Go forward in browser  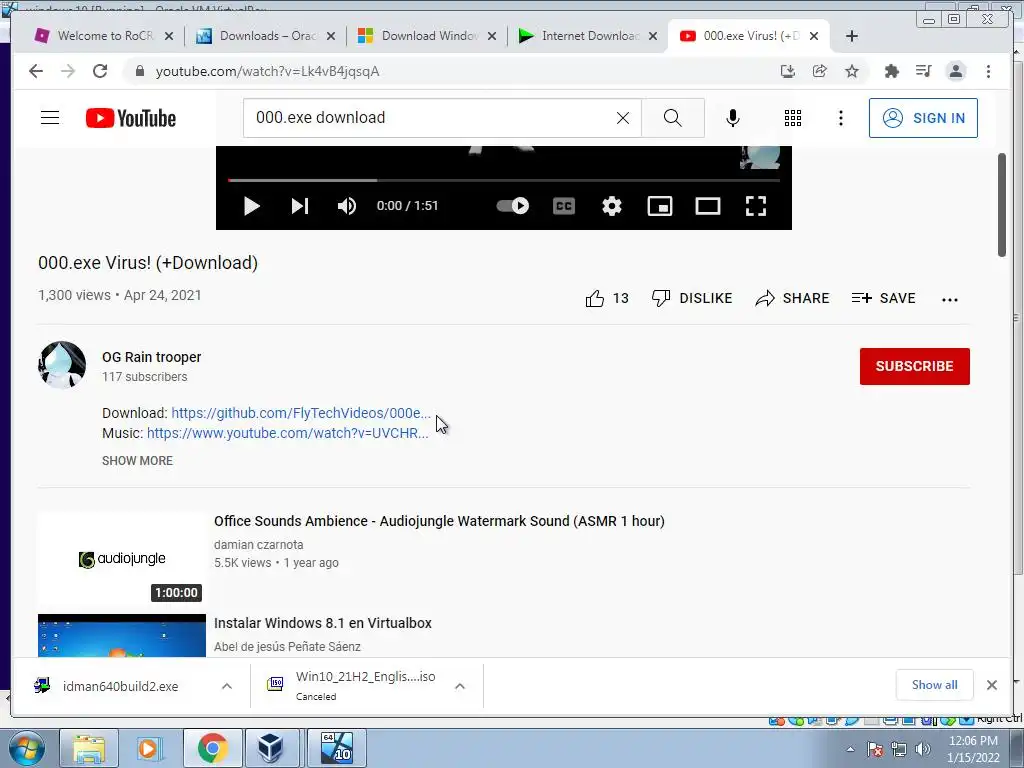[68, 71]
